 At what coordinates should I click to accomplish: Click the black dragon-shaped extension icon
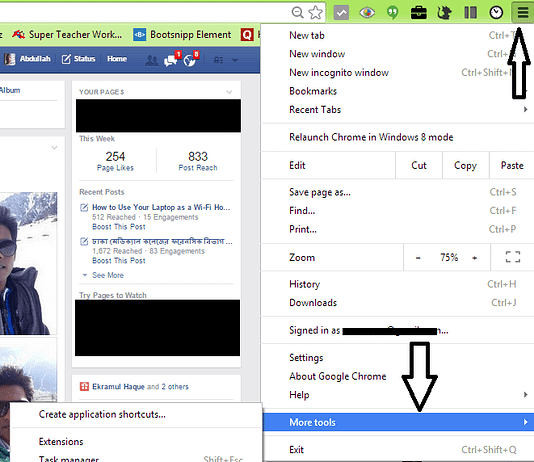click(444, 13)
